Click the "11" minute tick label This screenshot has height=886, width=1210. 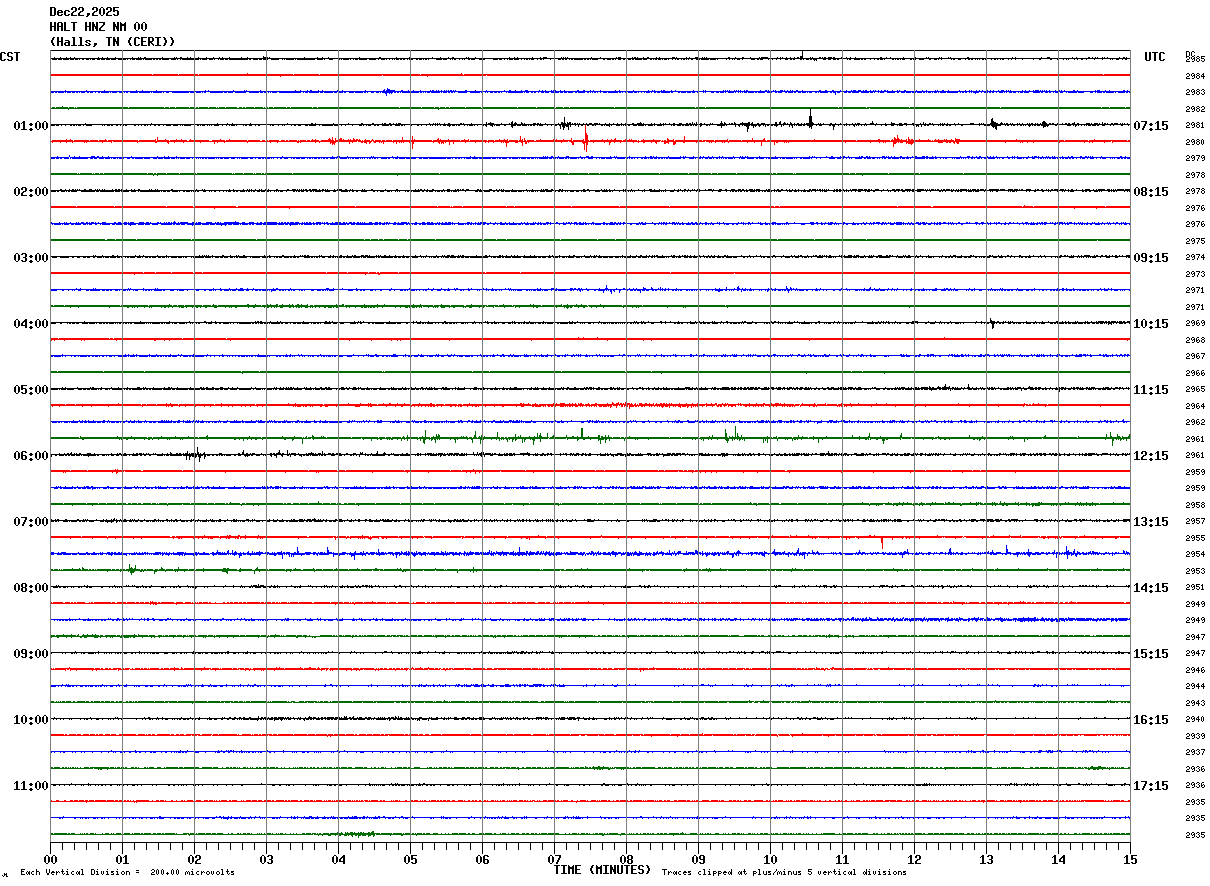842,859
